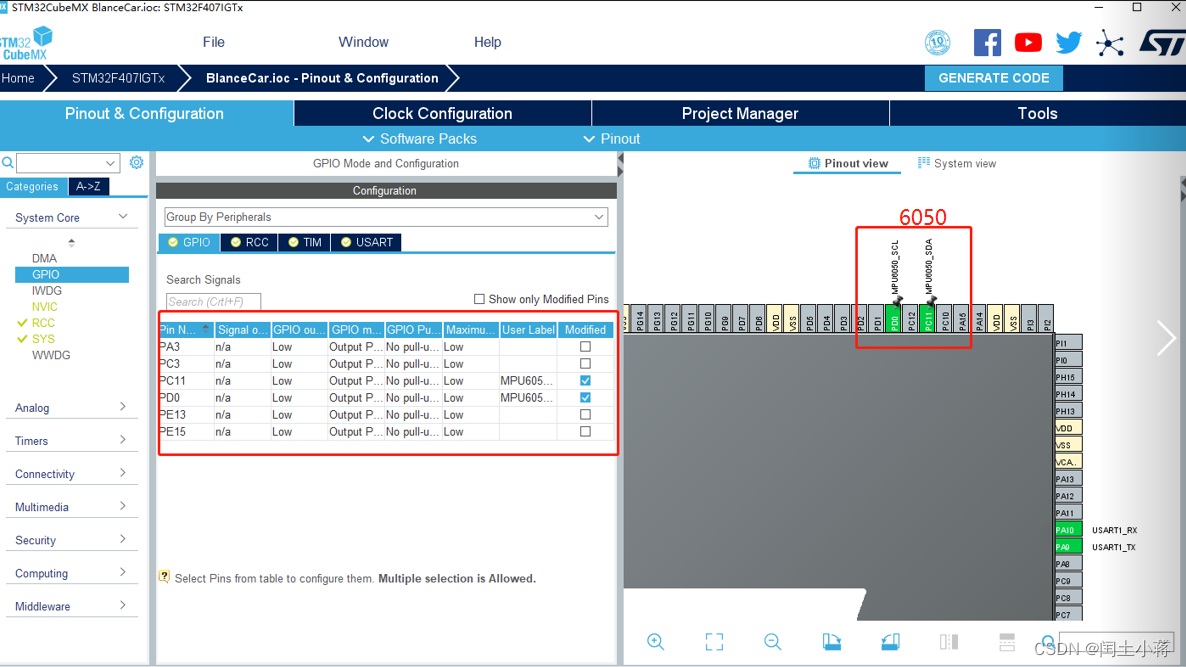This screenshot has height=667, width=1186.
Task: Click the vertical split view icon
Action: [948, 642]
